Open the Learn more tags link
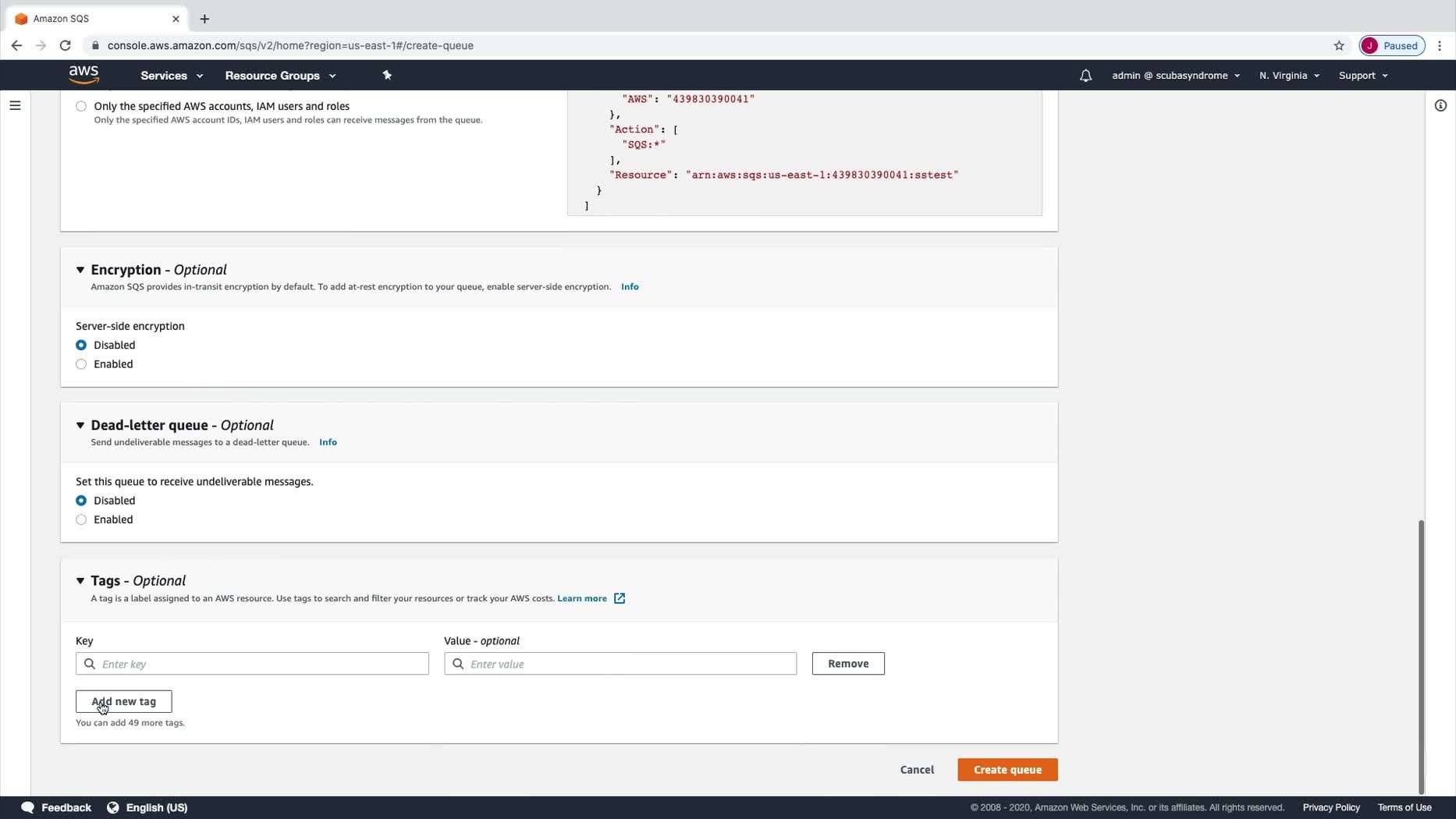The image size is (1456, 819). pos(582,598)
